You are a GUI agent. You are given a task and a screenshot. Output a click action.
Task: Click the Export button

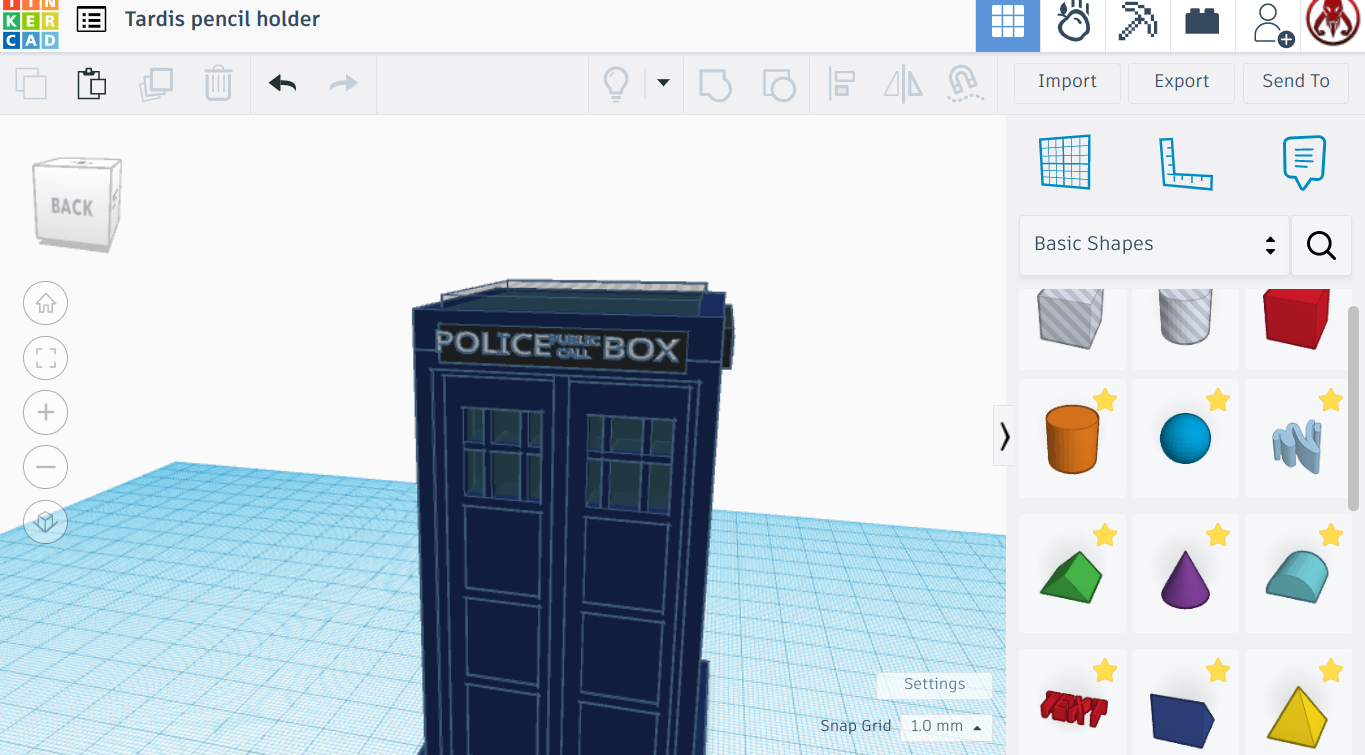click(x=1181, y=83)
